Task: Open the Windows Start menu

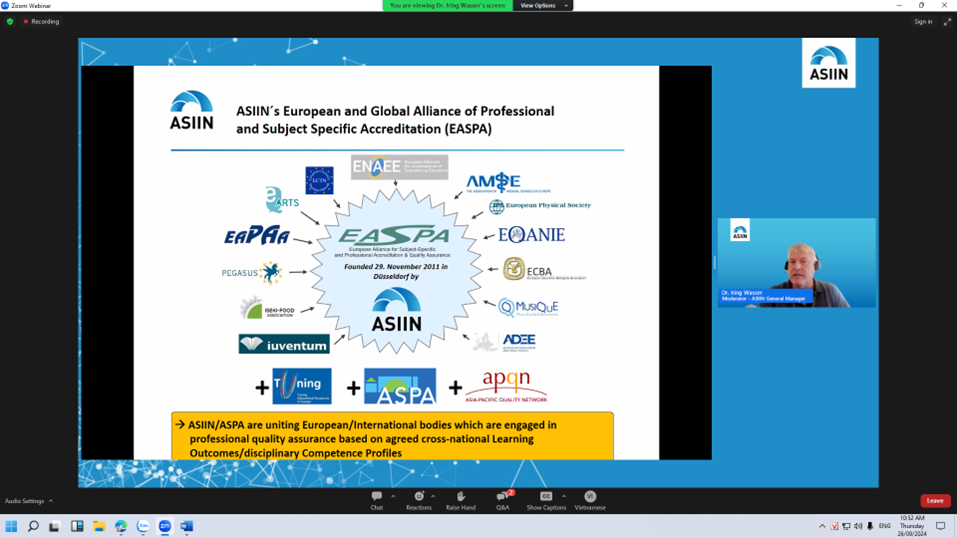Action: click(11, 526)
